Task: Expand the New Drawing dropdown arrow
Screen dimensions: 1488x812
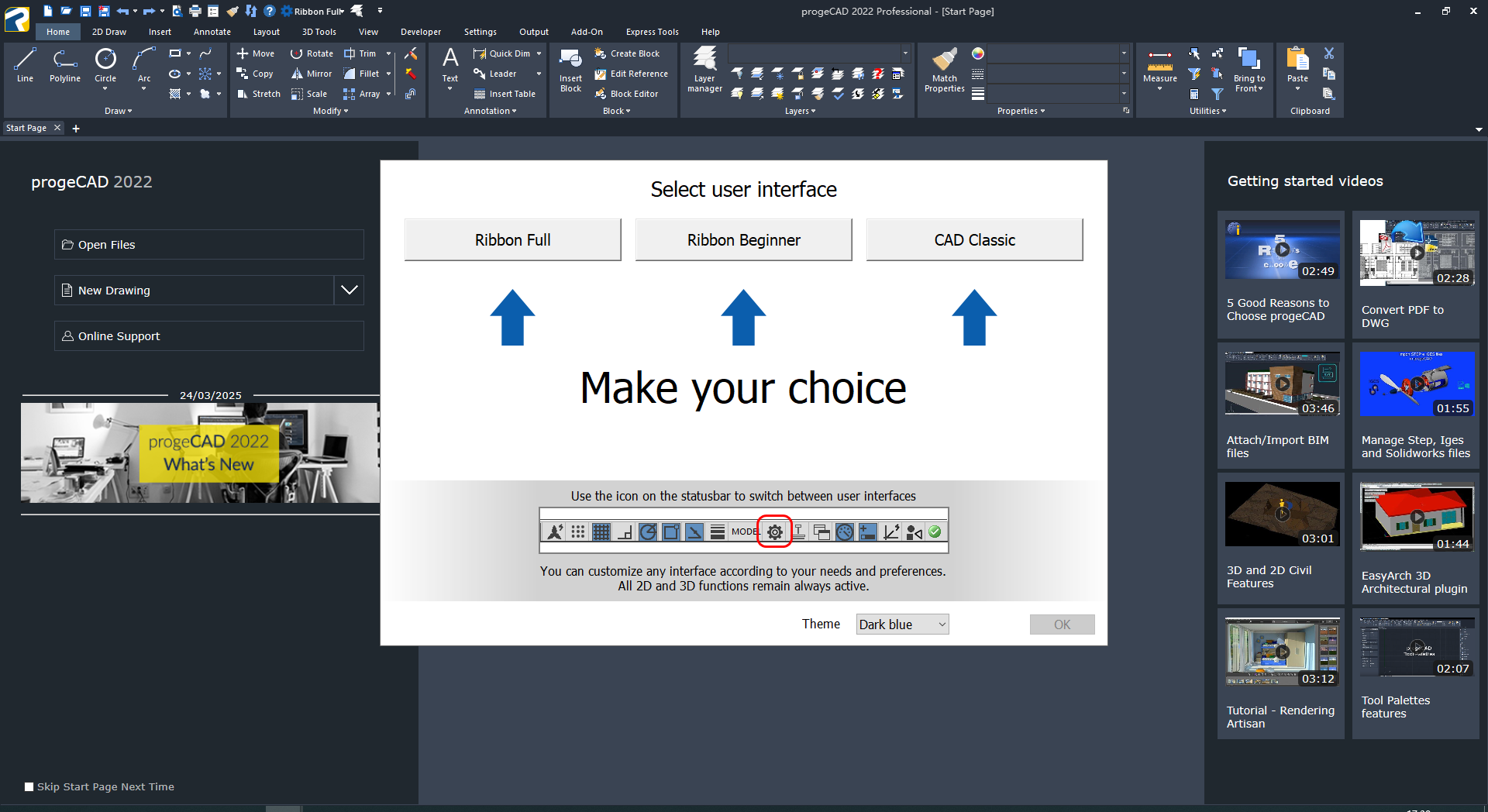Action: pos(350,290)
